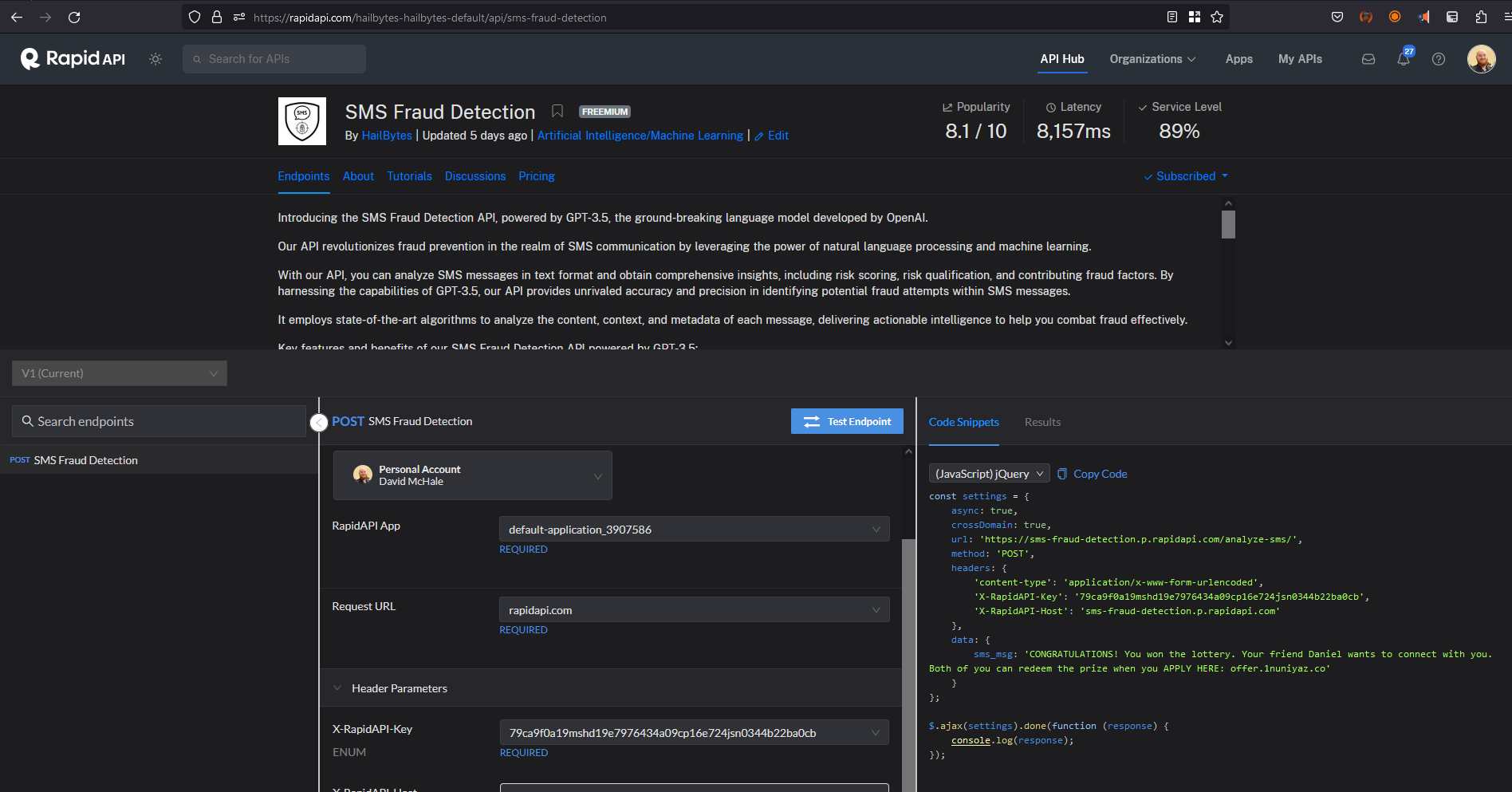Open the Pocket save icon
This screenshot has width=1512, height=792.
[x=1337, y=17]
